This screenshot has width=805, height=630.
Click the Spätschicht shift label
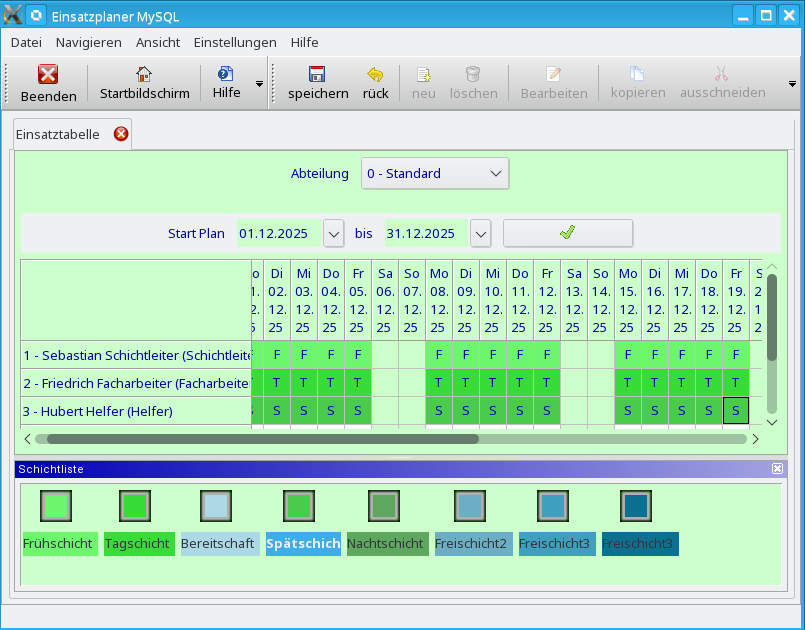[x=303, y=544]
